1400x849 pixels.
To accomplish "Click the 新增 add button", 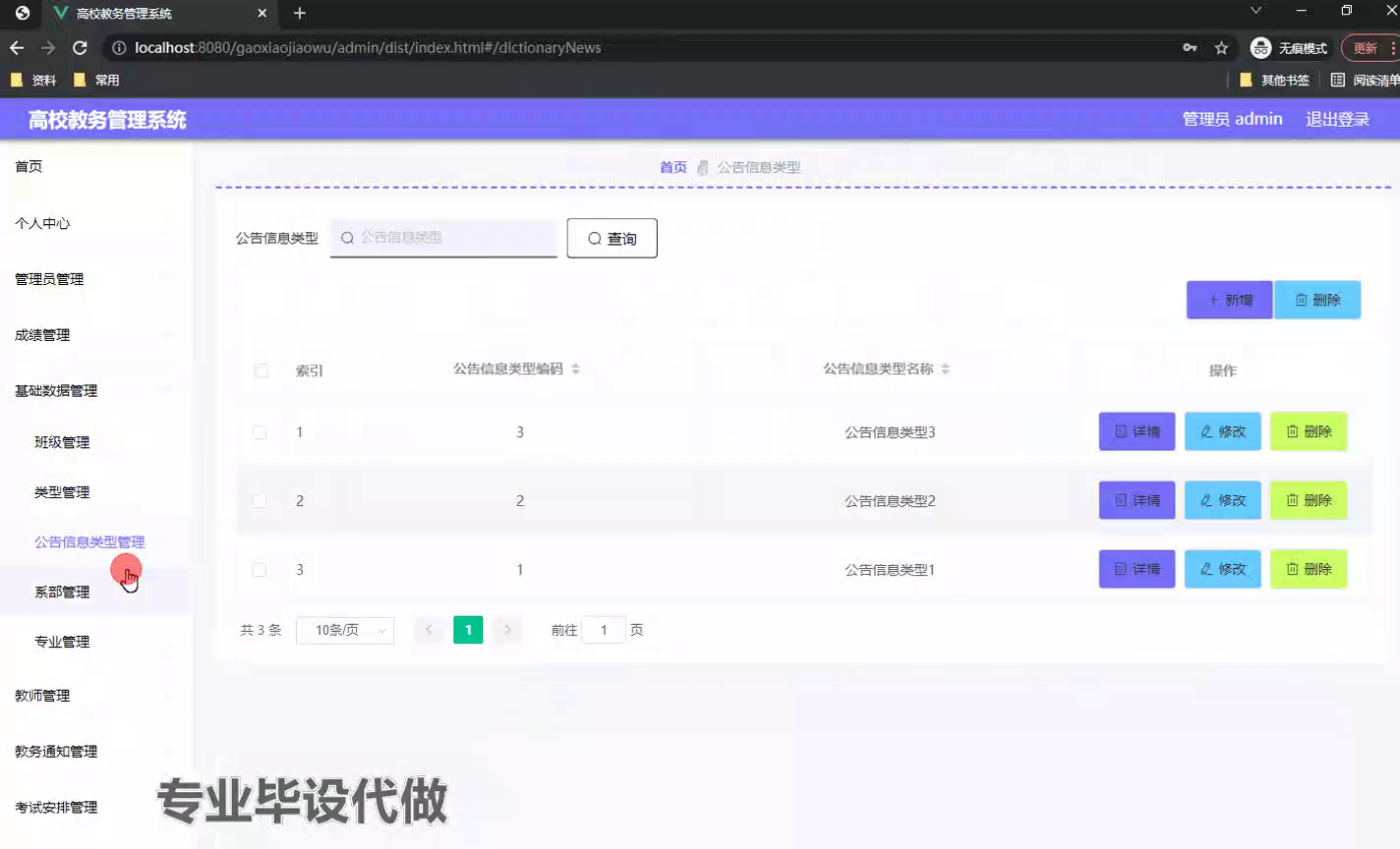I will [1229, 300].
